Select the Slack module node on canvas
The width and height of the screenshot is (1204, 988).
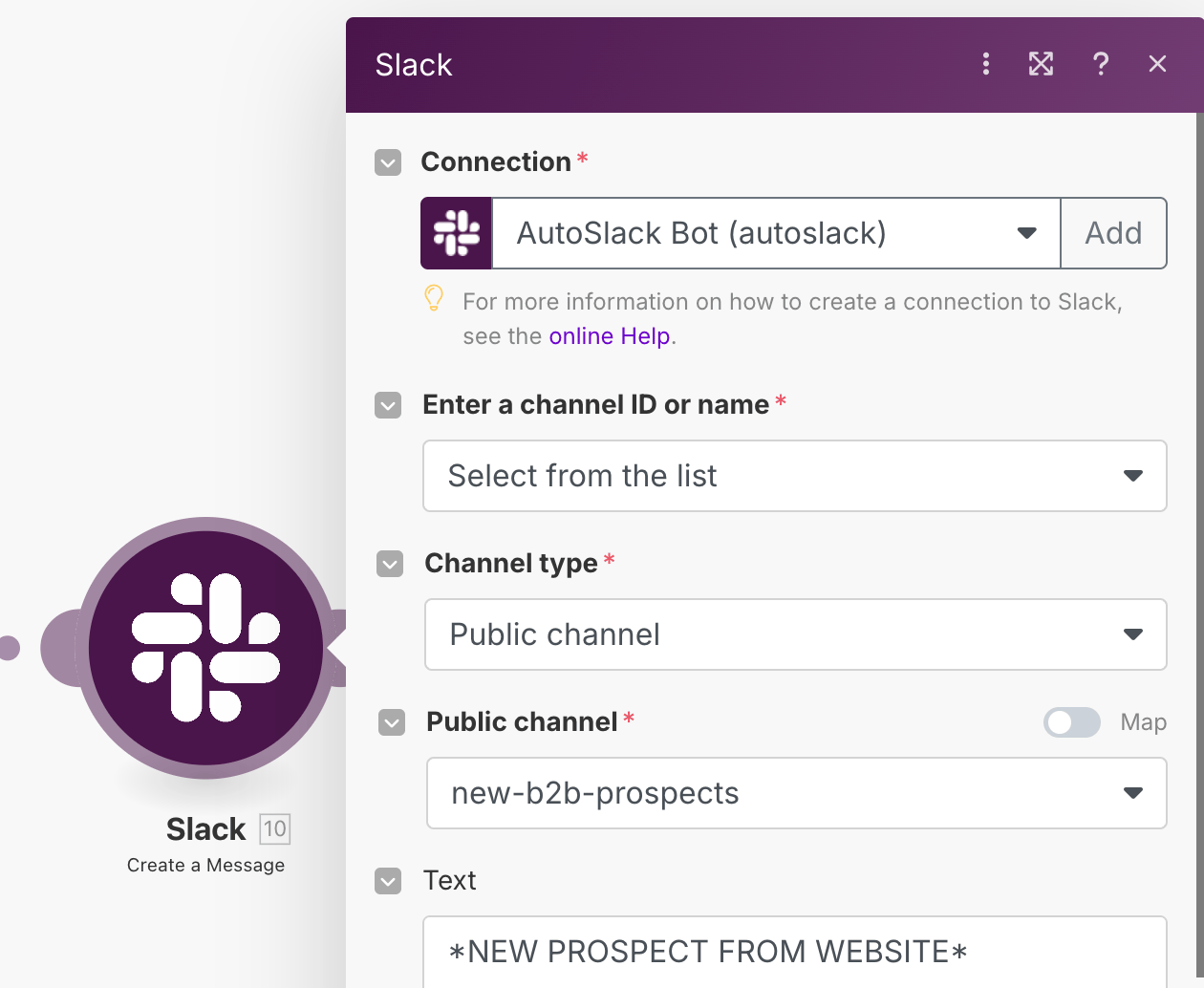pyautogui.click(x=205, y=647)
